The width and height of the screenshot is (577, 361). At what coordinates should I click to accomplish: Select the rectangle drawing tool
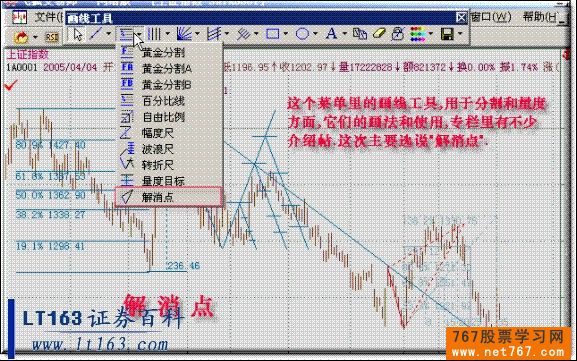[272, 34]
